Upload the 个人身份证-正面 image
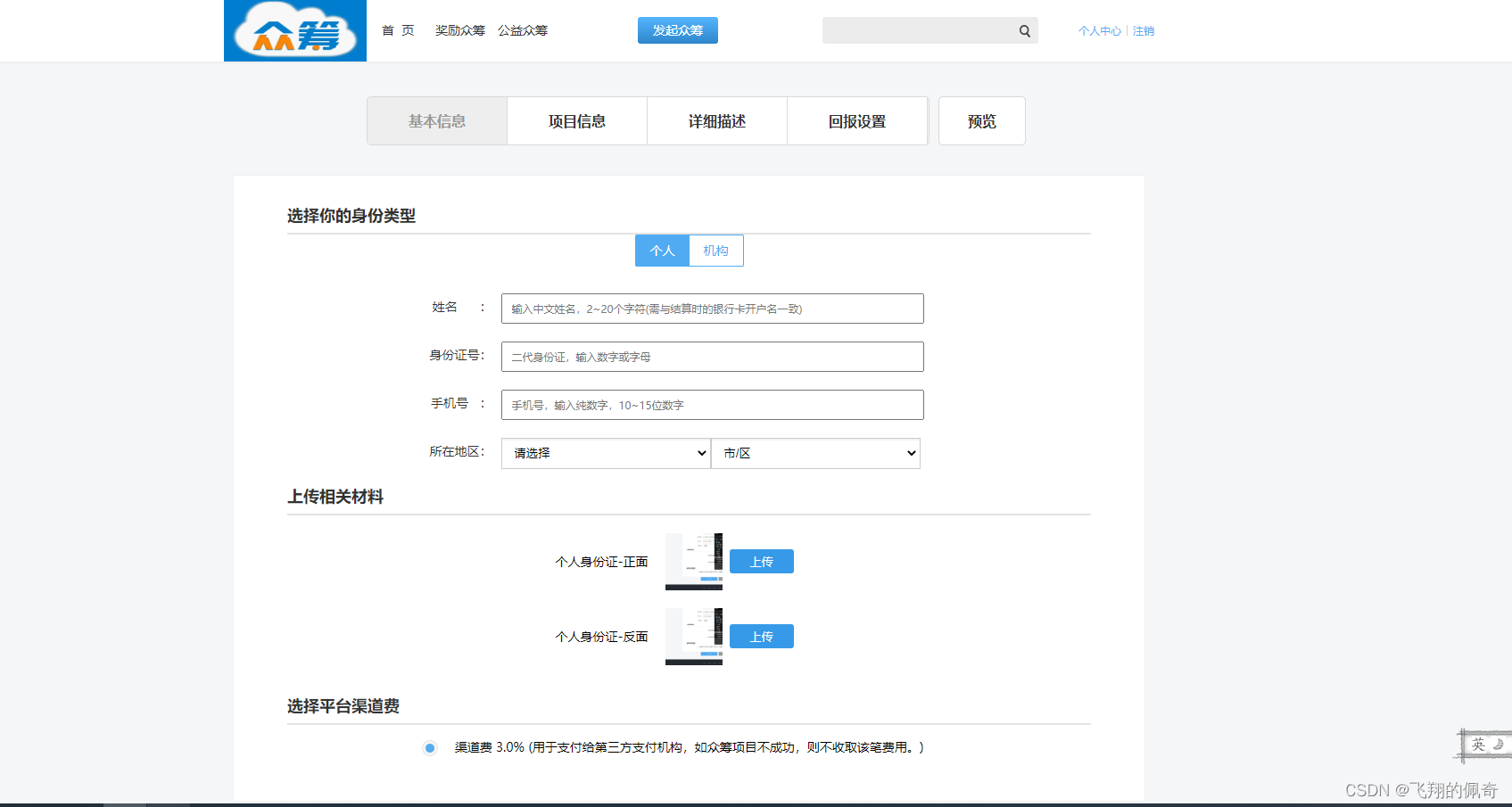The image size is (1512, 807). pyautogui.click(x=762, y=562)
